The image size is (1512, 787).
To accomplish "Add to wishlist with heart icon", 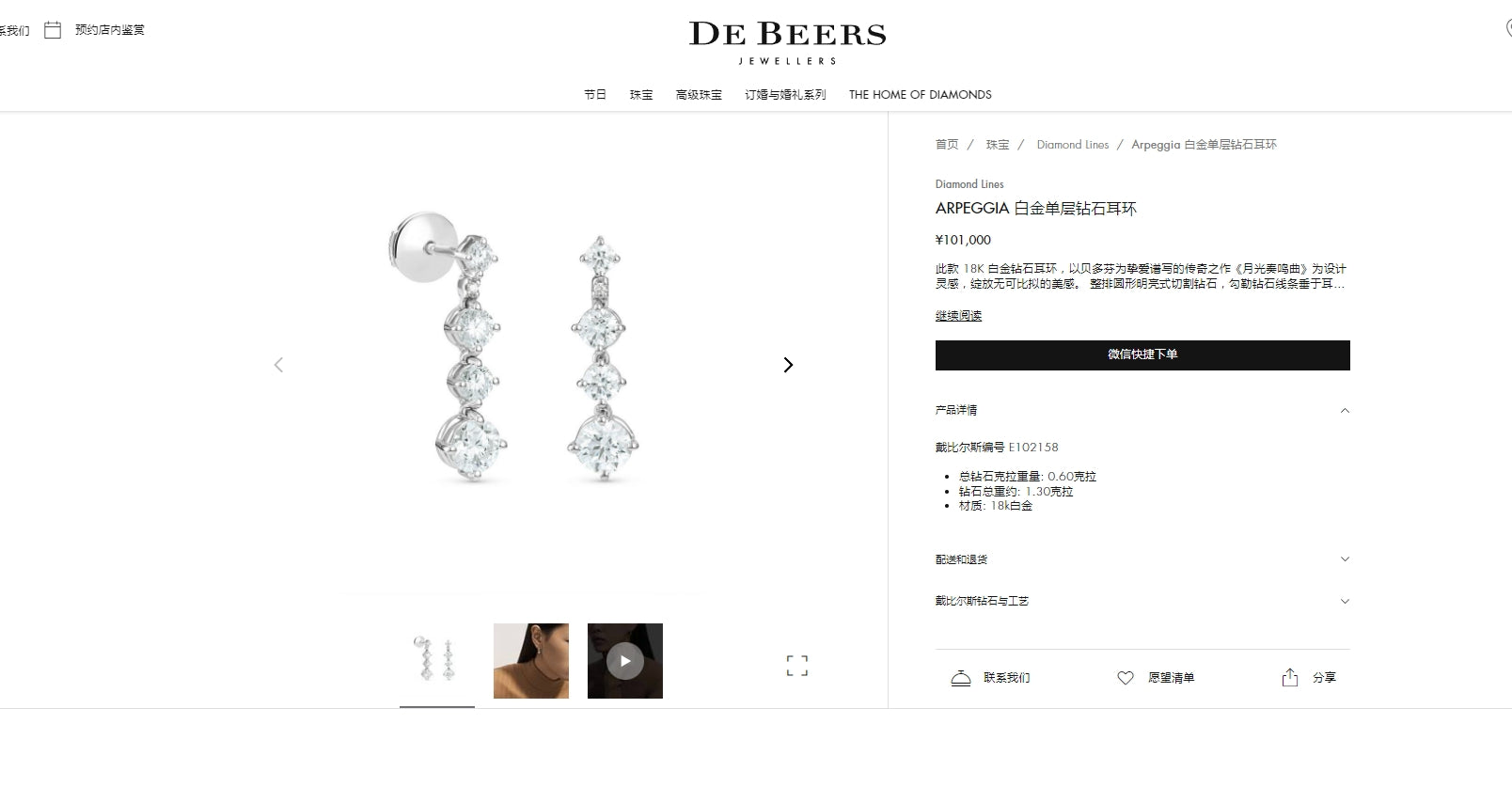I will click(x=1125, y=678).
